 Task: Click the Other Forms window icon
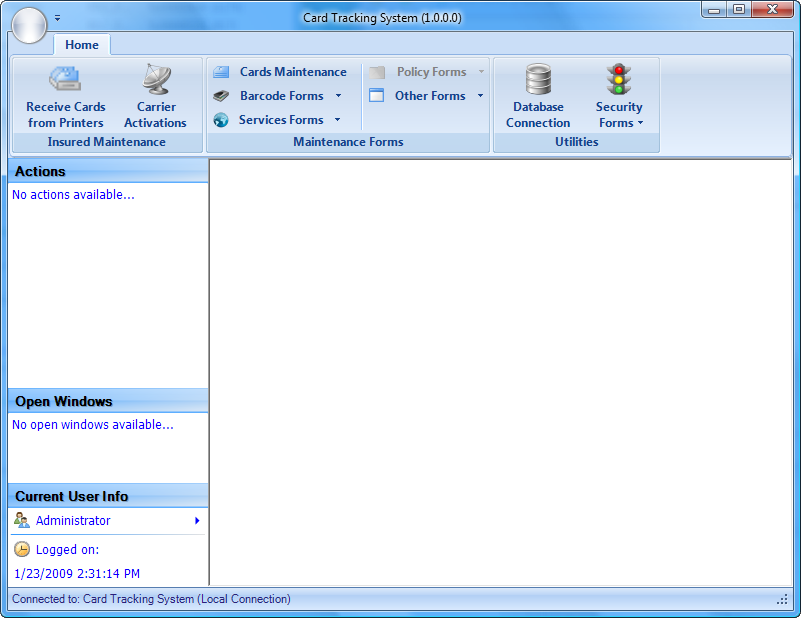(376, 96)
